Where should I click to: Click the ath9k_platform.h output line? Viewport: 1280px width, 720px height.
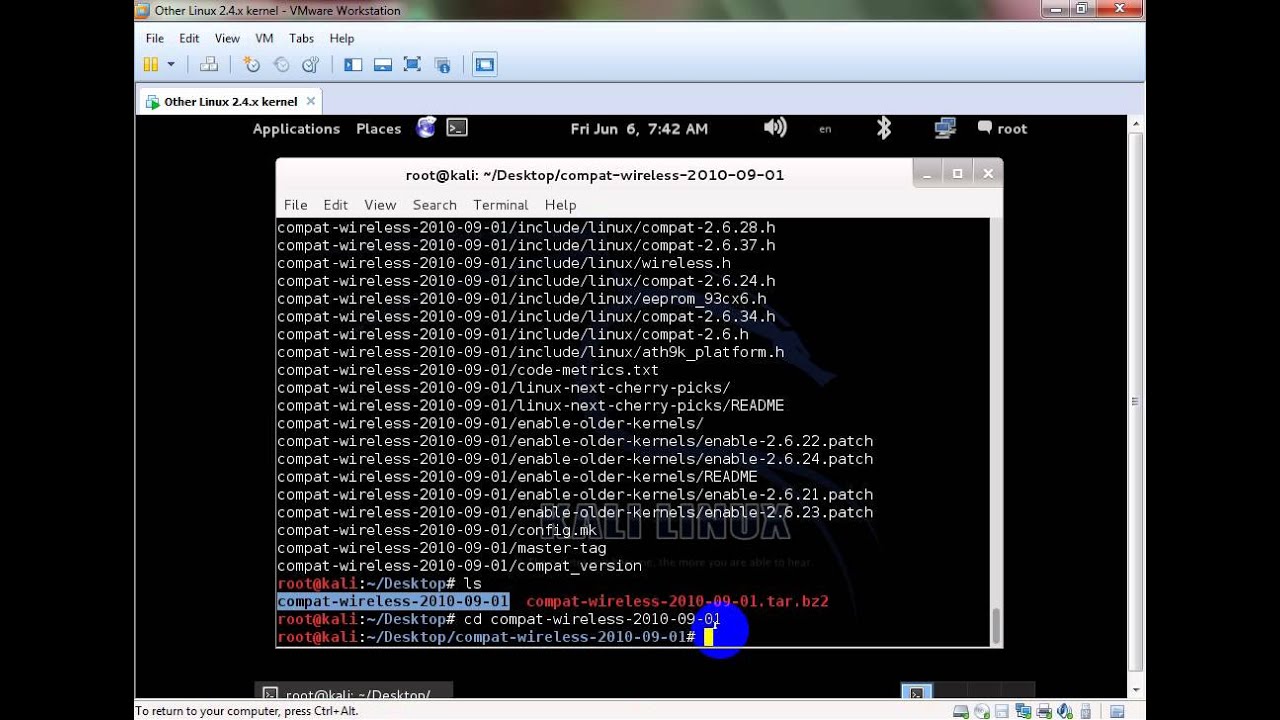(x=530, y=352)
